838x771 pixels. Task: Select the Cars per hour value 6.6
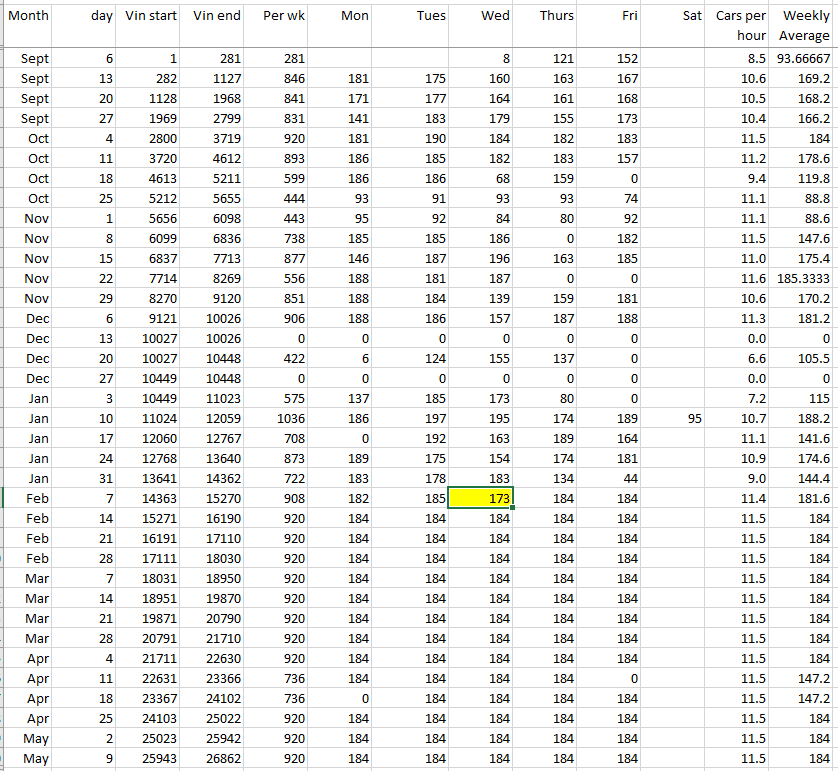(x=740, y=358)
